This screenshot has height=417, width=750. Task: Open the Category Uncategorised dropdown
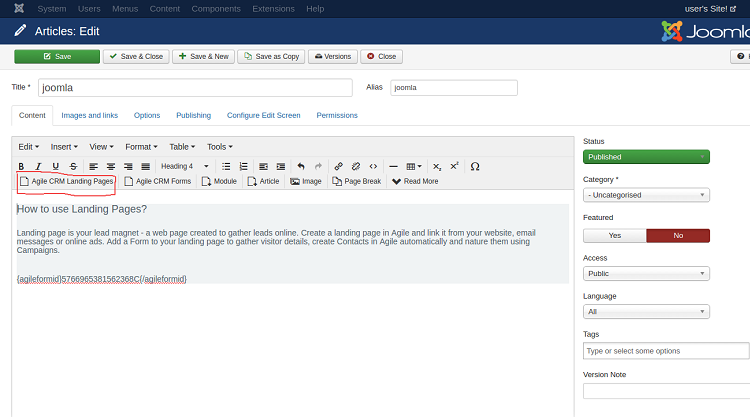(x=646, y=195)
